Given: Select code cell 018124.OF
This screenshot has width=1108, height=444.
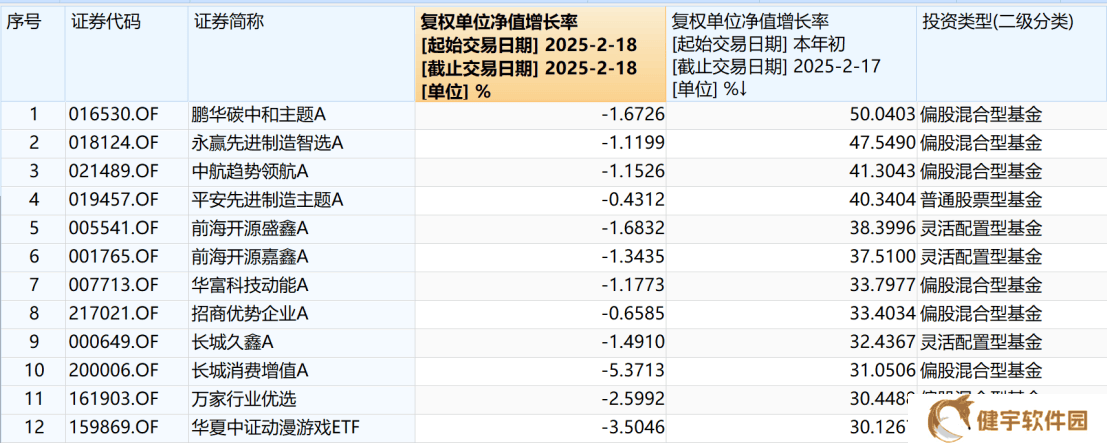Looking at the screenshot, I should point(114,144).
